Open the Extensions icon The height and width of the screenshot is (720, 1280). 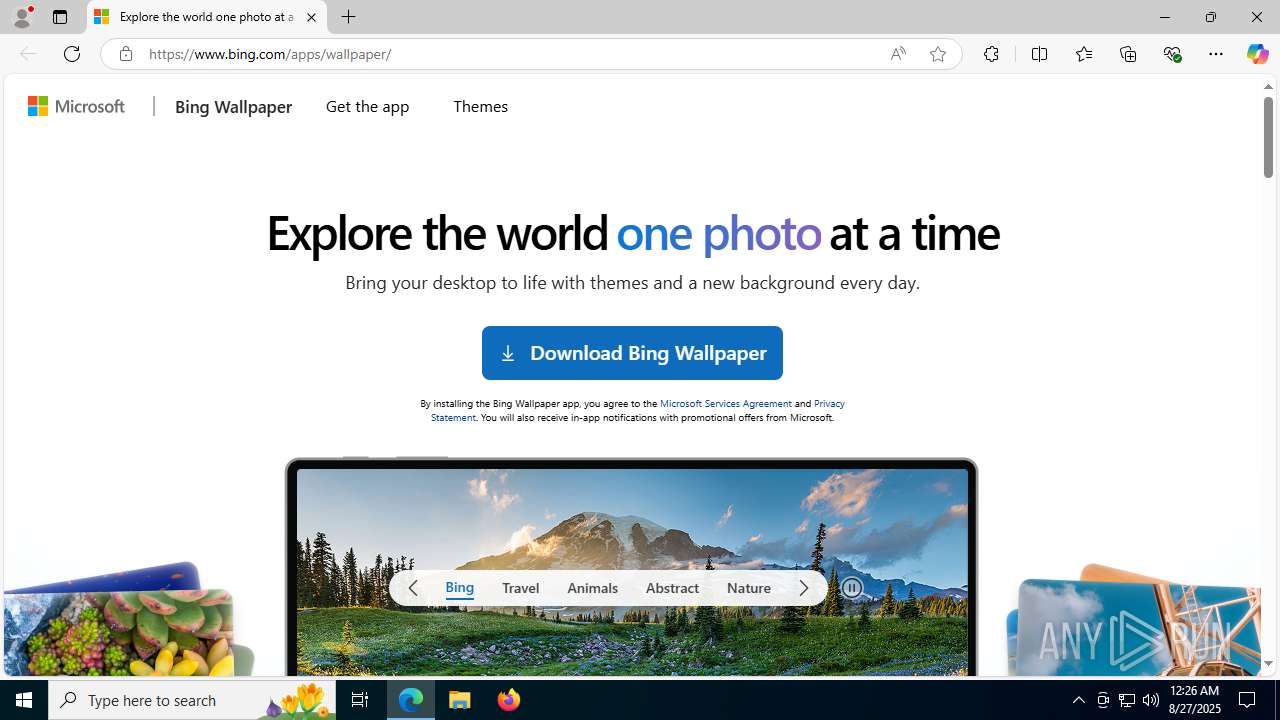coord(991,54)
